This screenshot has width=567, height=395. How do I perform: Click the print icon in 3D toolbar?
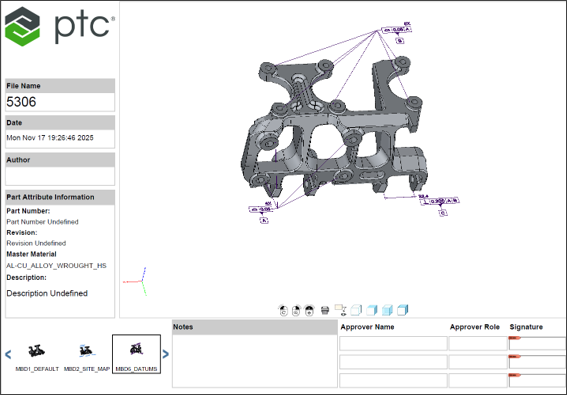tap(325, 310)
